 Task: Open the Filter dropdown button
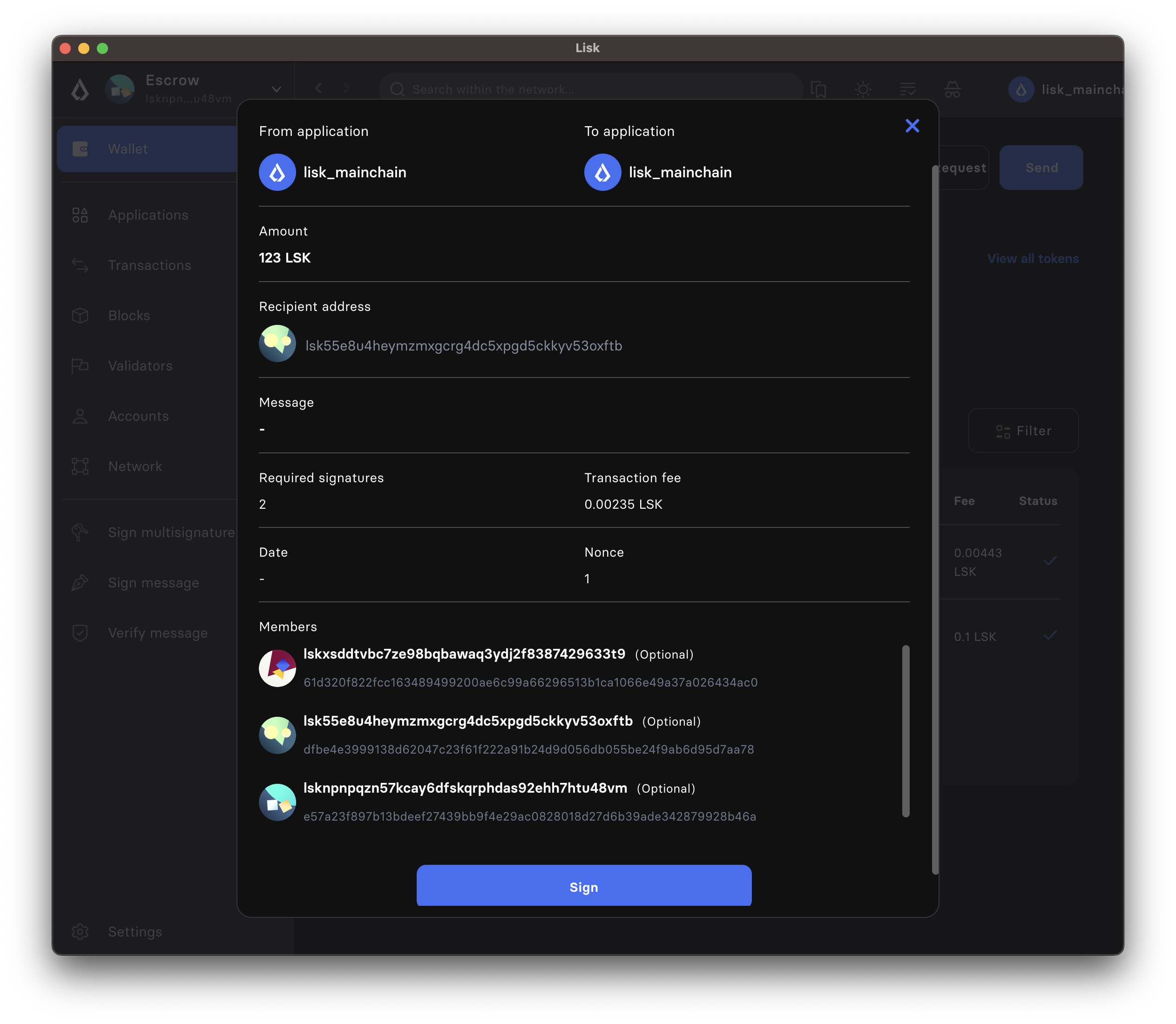point(1023,431)
